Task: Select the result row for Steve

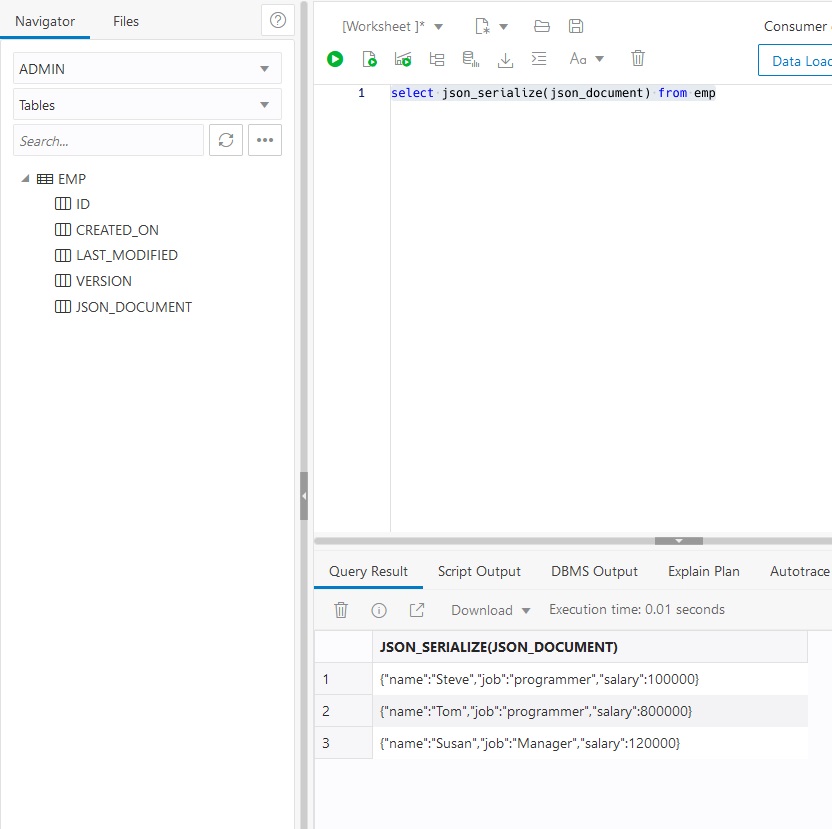Action: click(x=561, y=679)
